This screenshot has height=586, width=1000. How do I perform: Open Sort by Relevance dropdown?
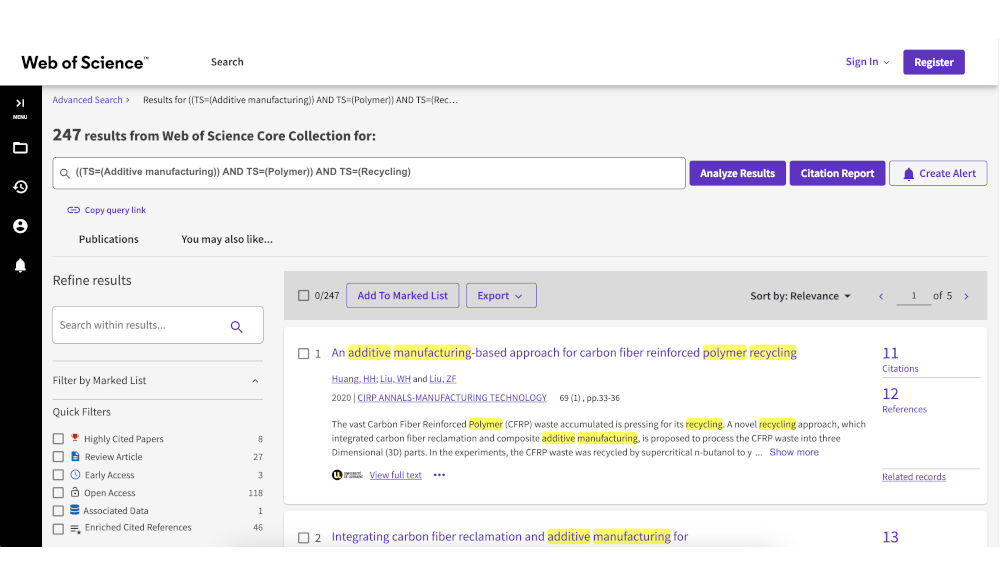point(801,296)
